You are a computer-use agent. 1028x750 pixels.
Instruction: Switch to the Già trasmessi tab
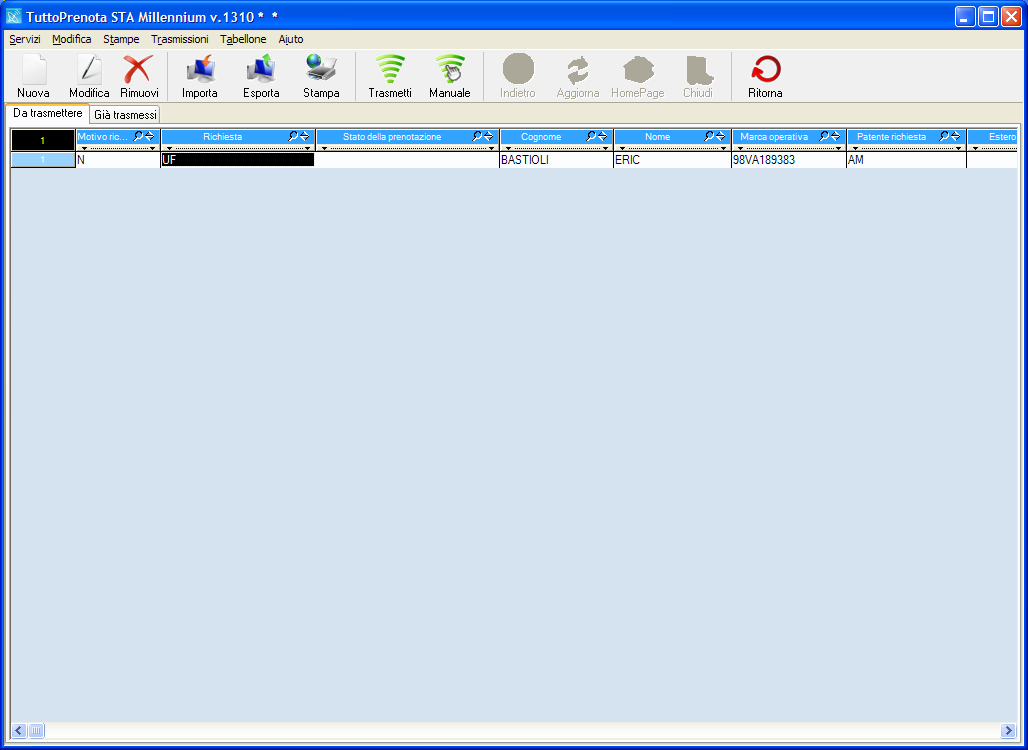tap(125, 115)
